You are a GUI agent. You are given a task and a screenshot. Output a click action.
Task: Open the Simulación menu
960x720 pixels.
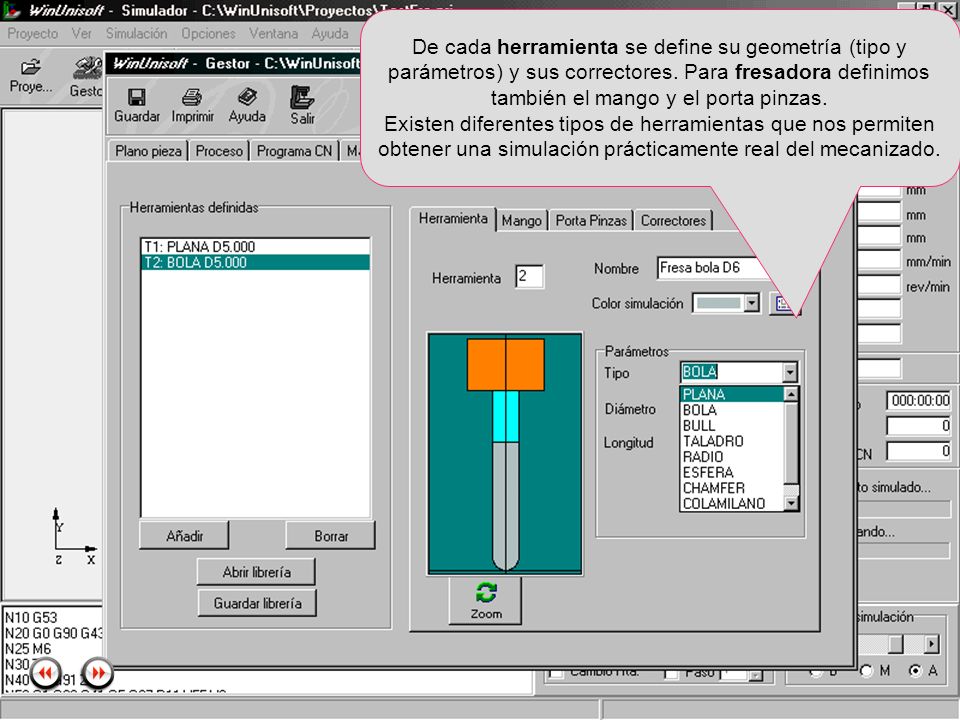136,34
